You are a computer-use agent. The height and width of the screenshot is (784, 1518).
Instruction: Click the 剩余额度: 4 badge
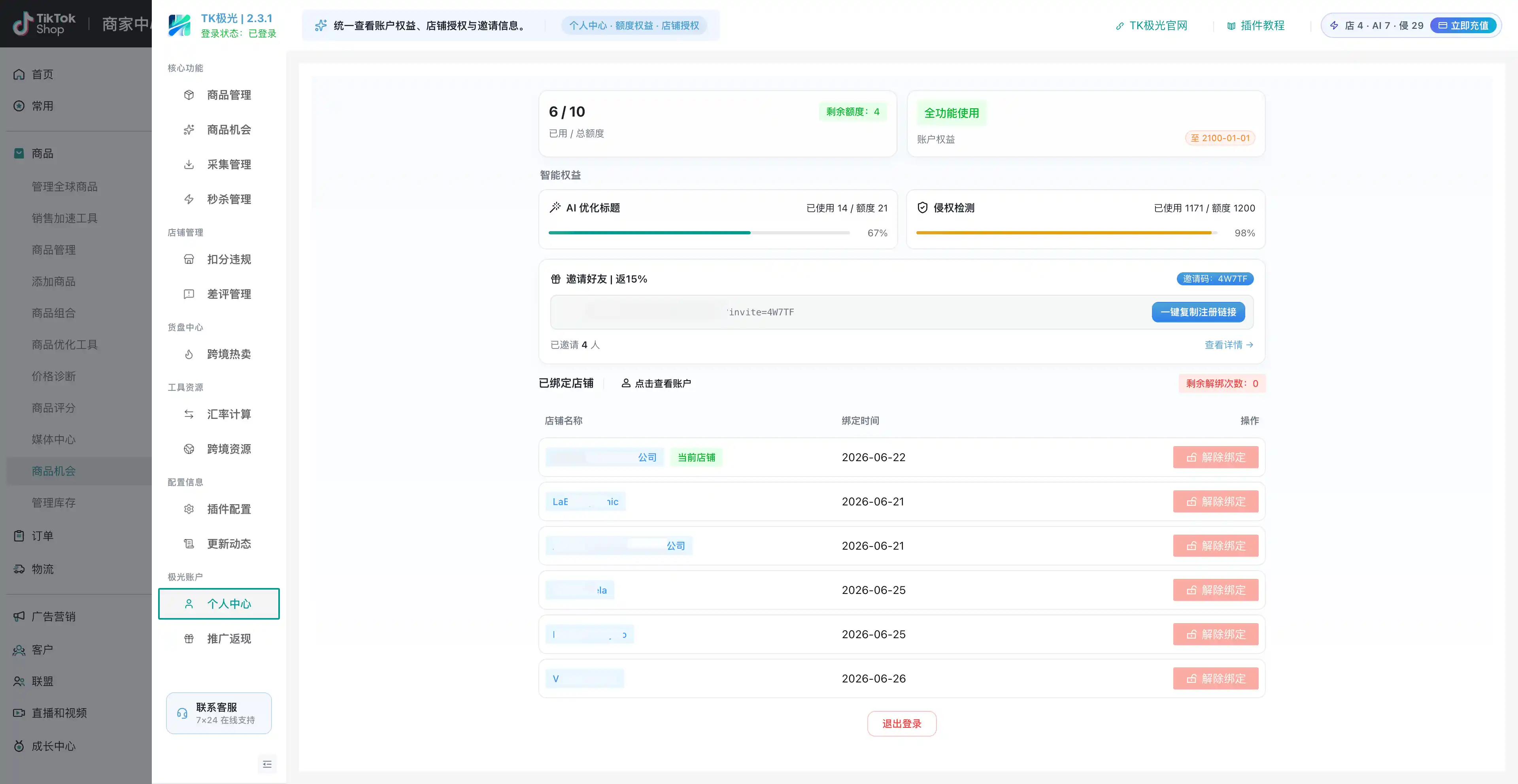click(852, 111)
